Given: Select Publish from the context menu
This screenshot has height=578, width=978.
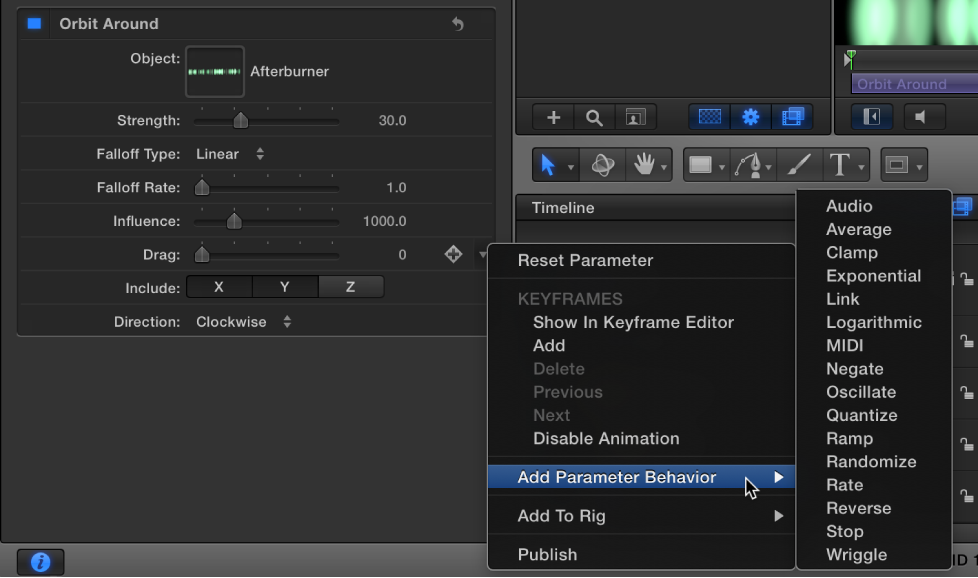Looking at the screenshot, I should click(x=546, y=555).
